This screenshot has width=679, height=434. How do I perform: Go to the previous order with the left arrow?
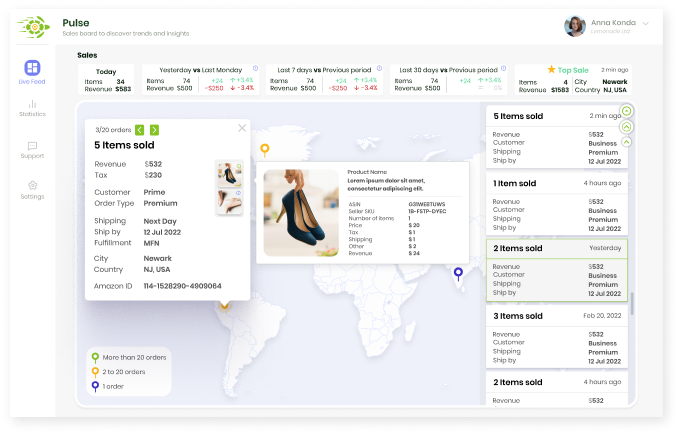[x=140, y=129]
